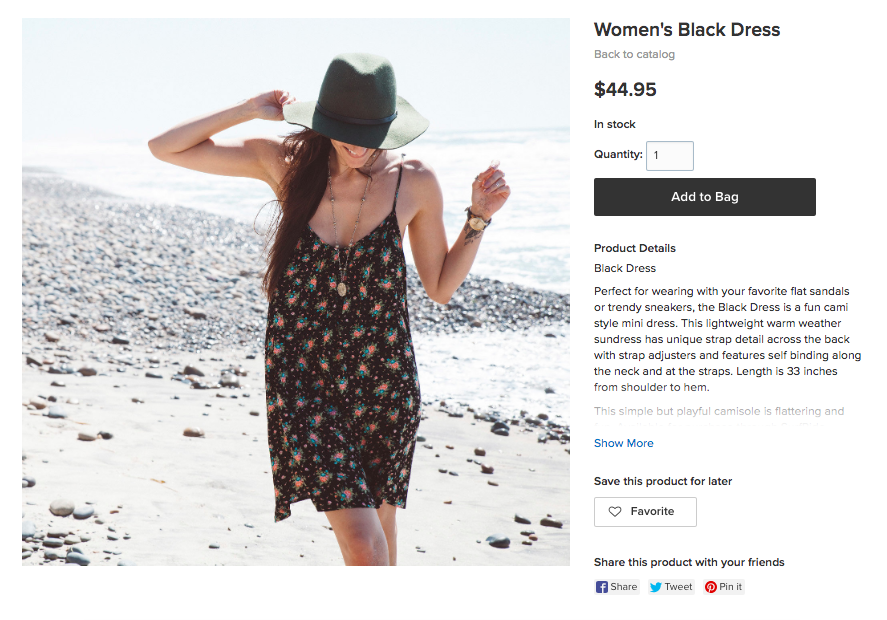The image size is (887, 620).
Task: Expand description with Show More
Action: point(623,443)
